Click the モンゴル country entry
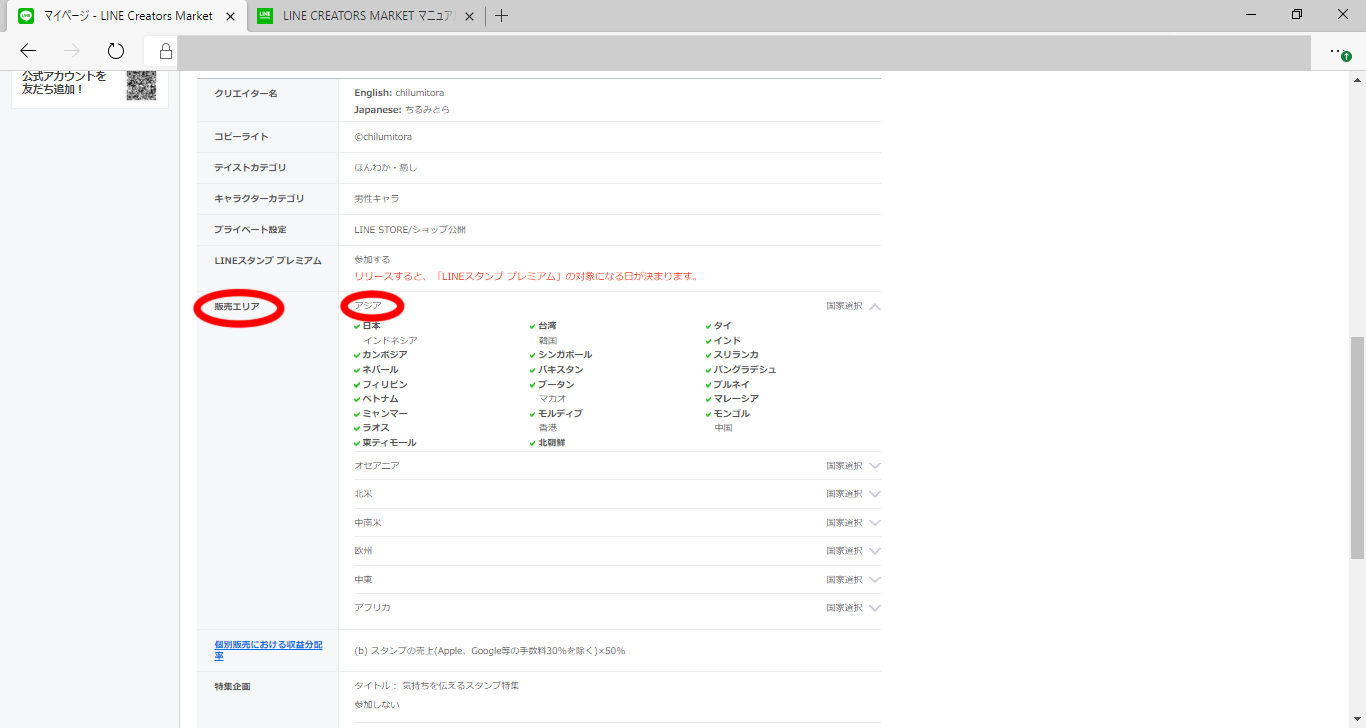1366x728 pixels. (x=727, y=414)
